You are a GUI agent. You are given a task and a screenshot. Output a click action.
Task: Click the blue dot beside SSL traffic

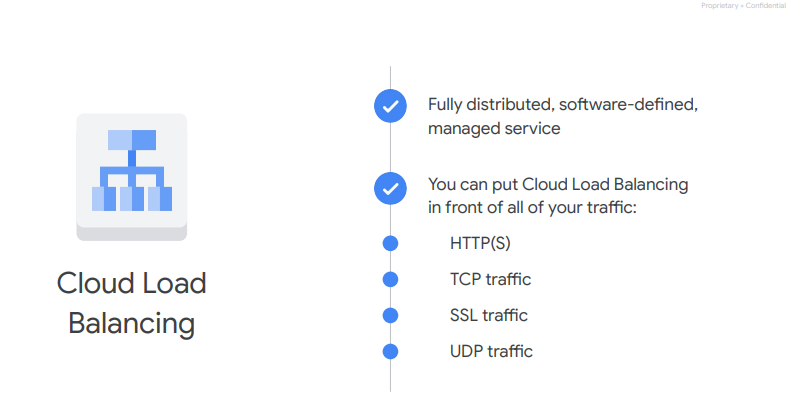[x=390, y=315]
